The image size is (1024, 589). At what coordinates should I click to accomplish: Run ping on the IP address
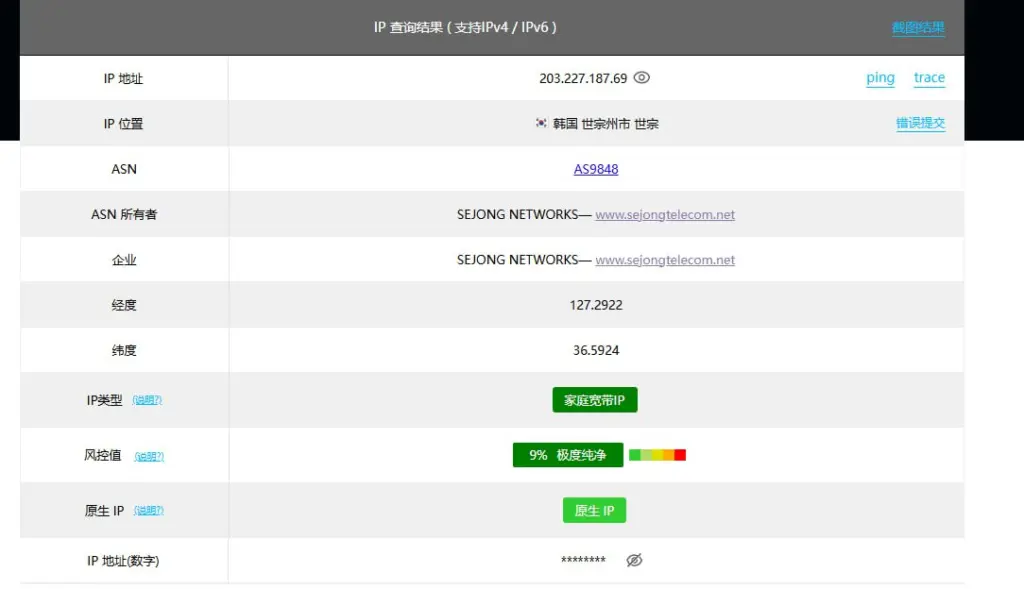(x=880, y=78)
